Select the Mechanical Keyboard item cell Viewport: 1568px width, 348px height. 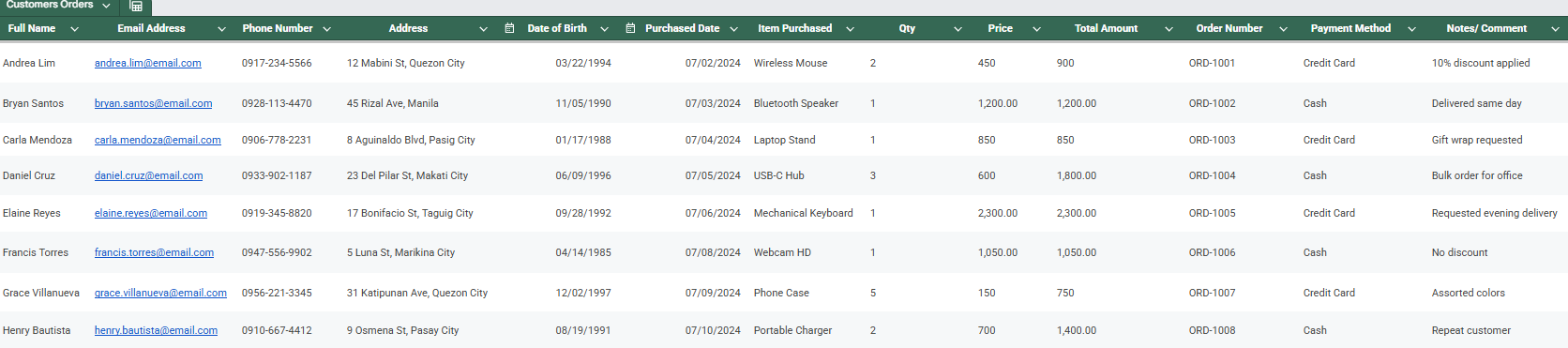[803, 213]
